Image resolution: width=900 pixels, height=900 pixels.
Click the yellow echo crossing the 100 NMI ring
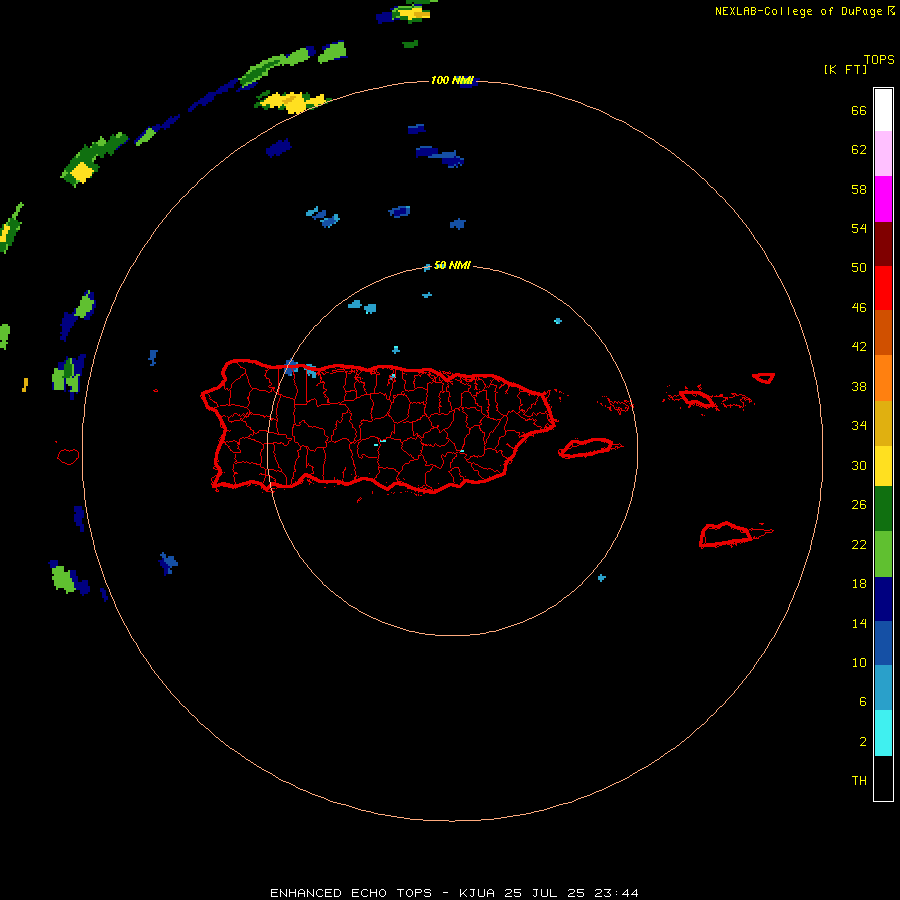(x=292, y=102)
